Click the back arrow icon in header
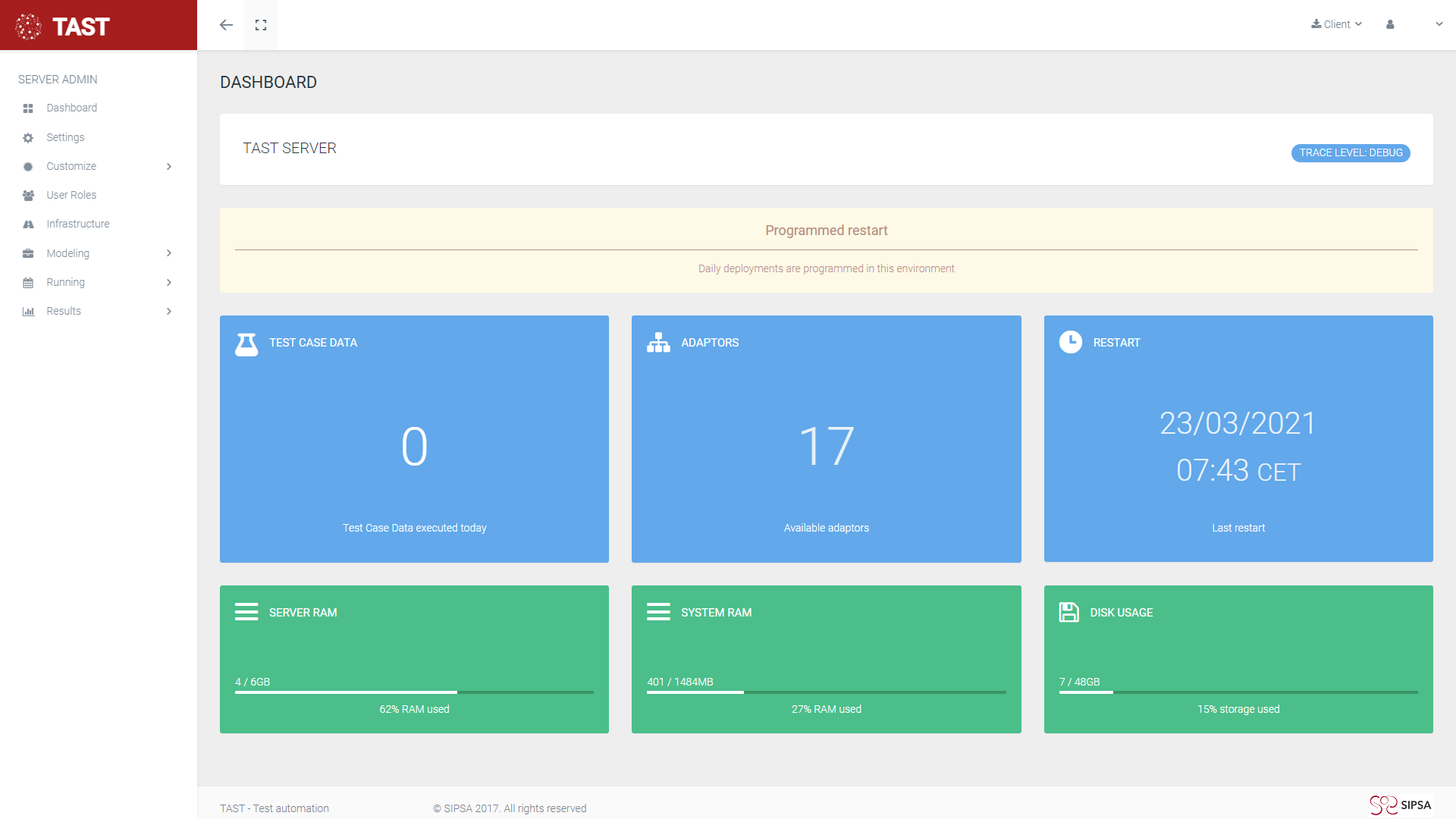Screen dimensions: 1456x819 (x=226, y=25)
